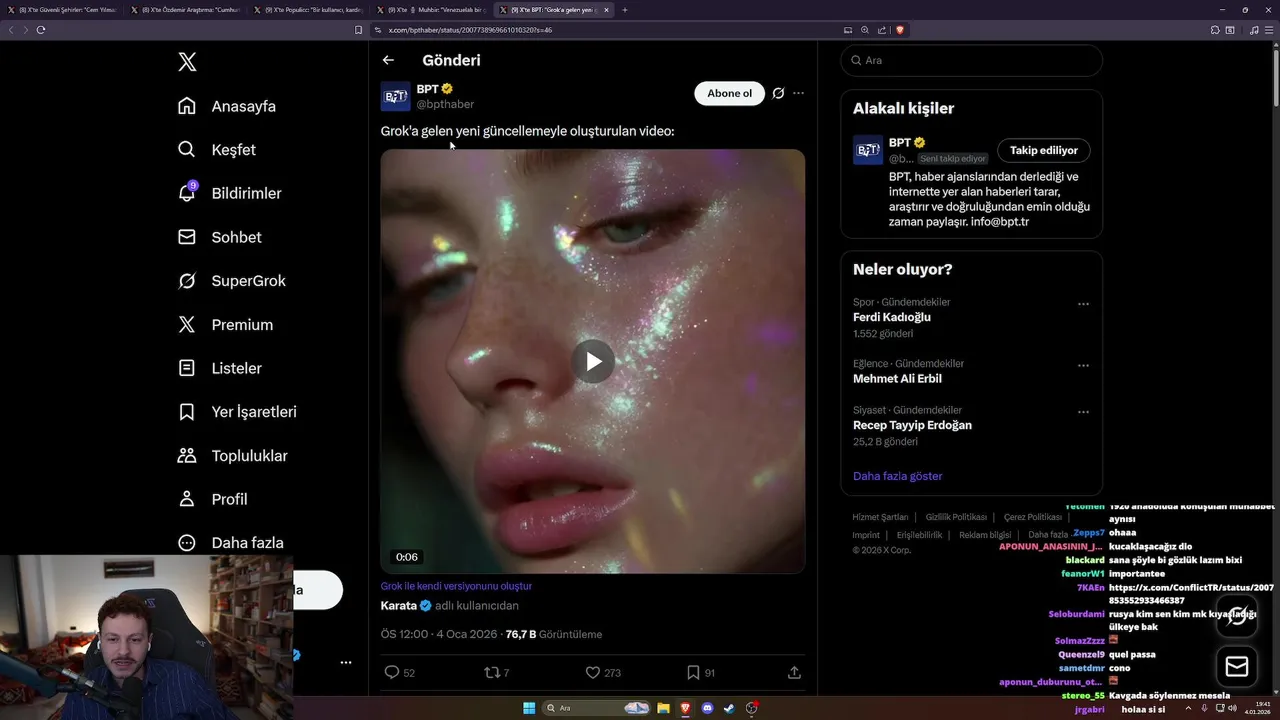Open account options three dots in sidebar

coord(346,662)
